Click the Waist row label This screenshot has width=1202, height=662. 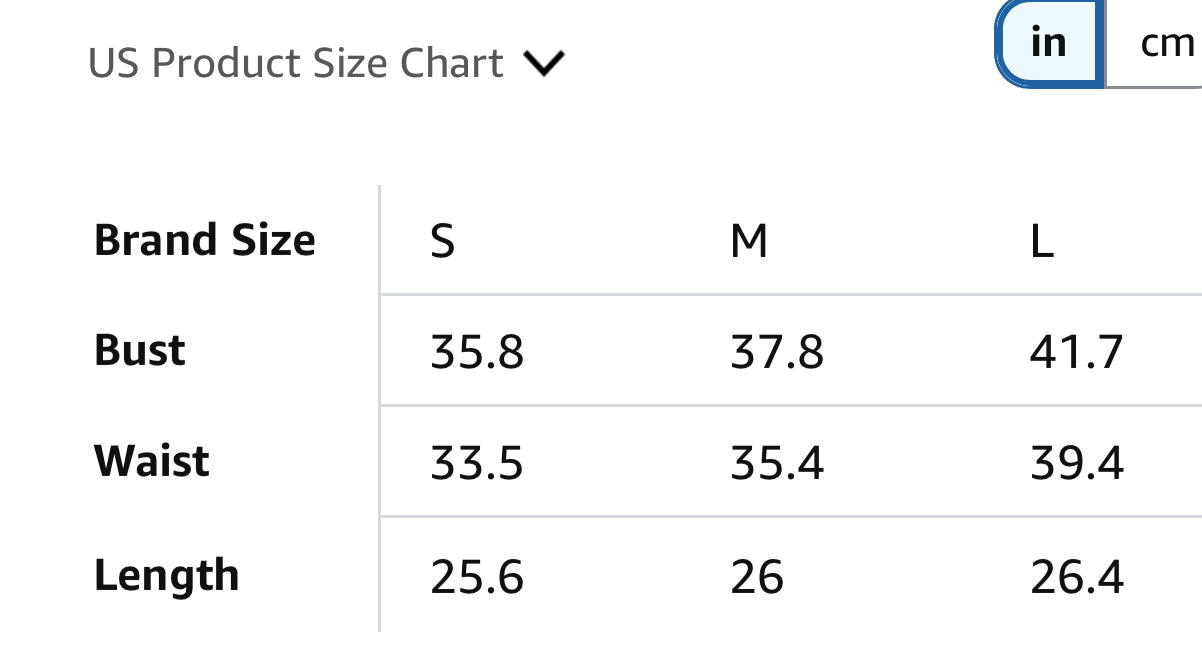click(x=152, y=462)
